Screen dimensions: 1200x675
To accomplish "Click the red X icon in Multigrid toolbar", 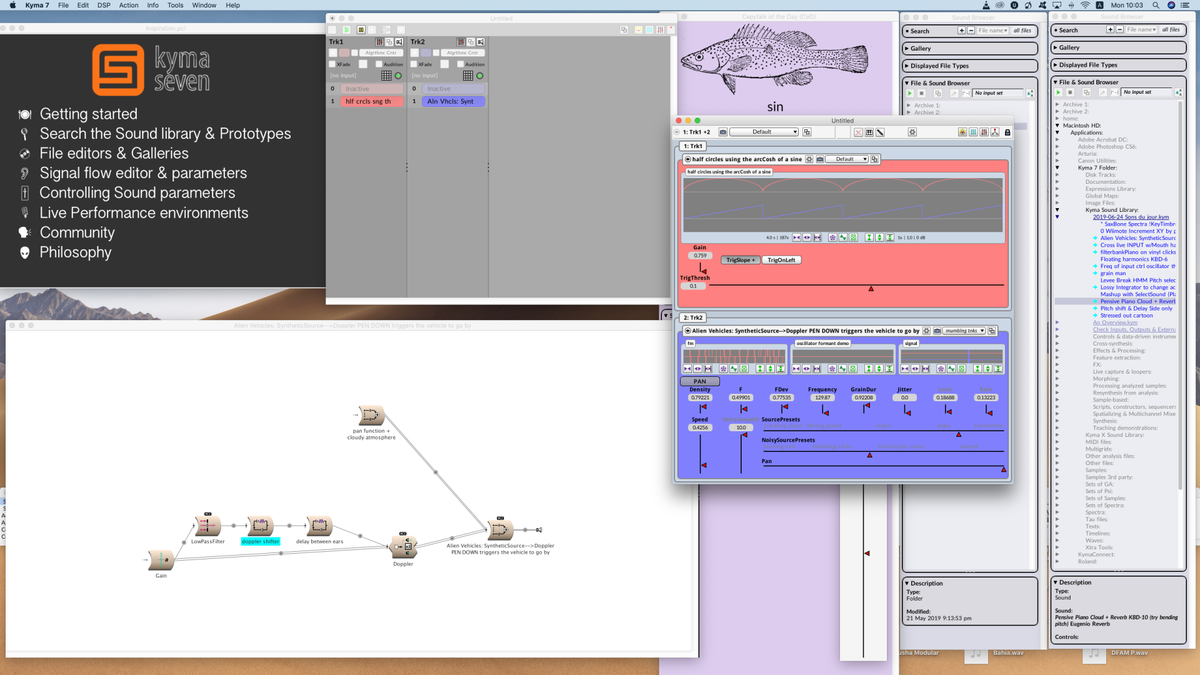I will click(x=858, y=132).
